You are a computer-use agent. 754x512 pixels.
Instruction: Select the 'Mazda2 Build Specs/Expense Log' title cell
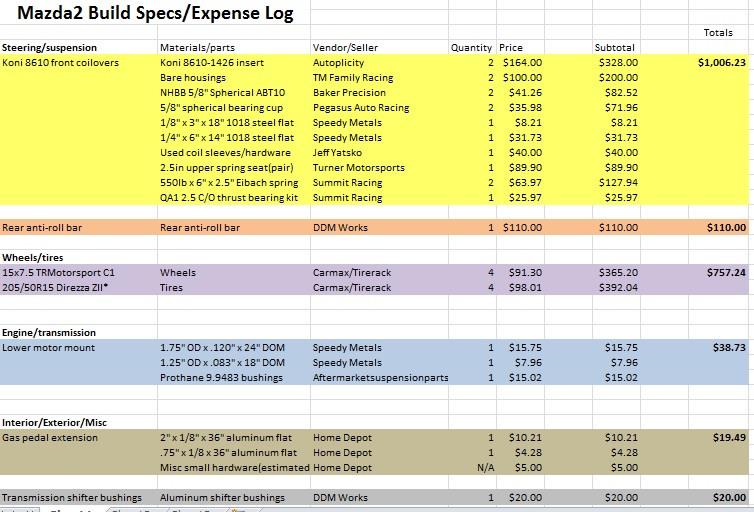(155, 13)
